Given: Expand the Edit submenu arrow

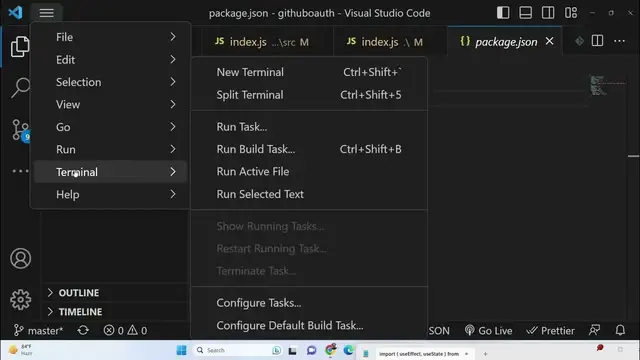Looking at the screenshot, I should (173, 60).
